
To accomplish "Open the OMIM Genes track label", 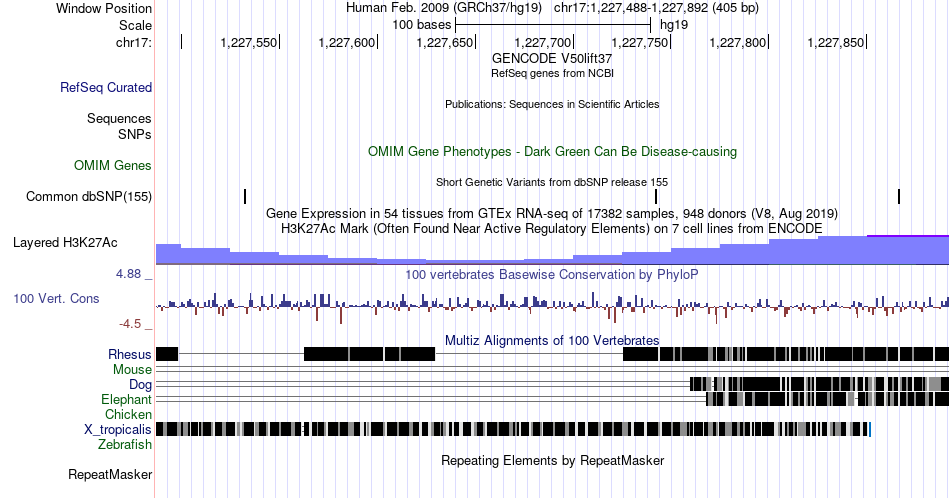I will (113, 165).
